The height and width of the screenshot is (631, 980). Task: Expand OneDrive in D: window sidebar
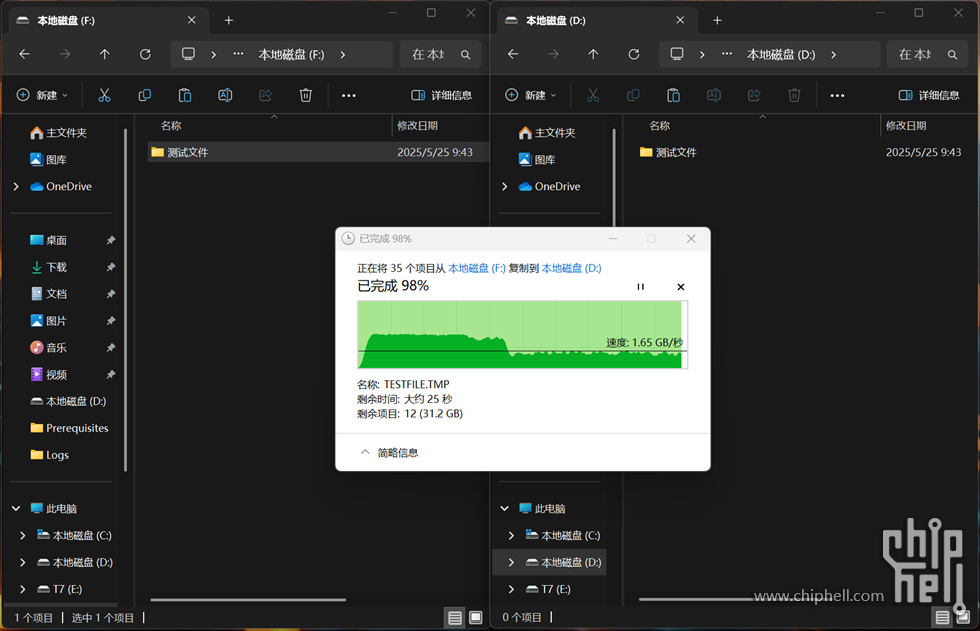(505, 186)
